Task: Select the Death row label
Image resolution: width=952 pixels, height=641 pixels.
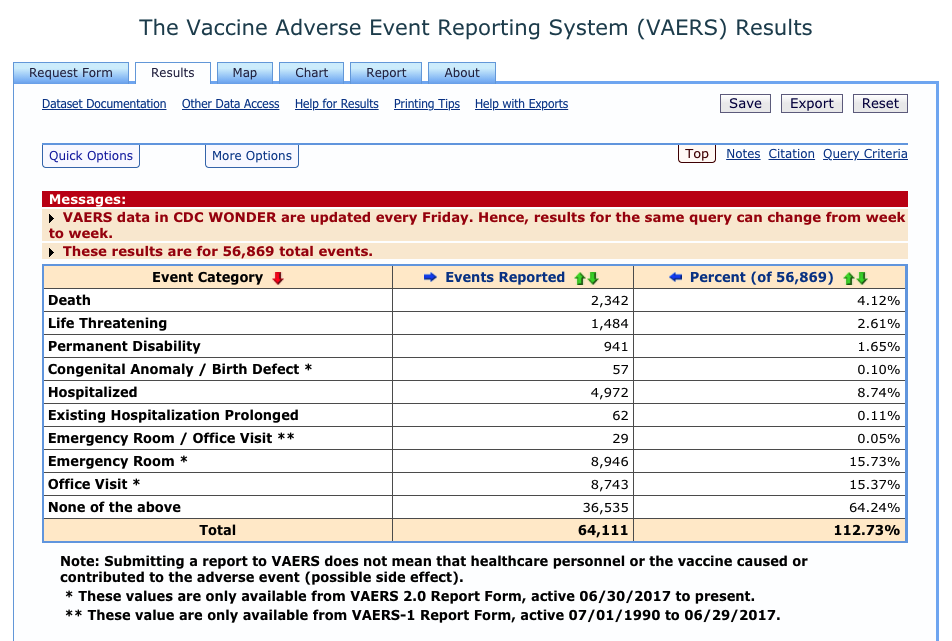Action: tap(69, 300)
